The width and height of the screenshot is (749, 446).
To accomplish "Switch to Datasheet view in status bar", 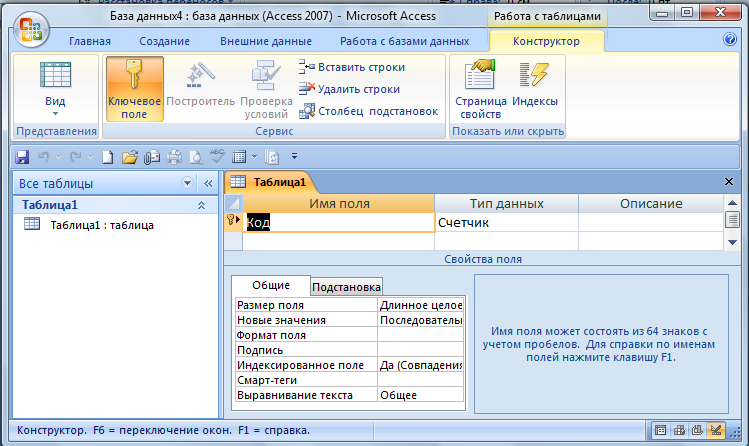I will [x=660, y=431].
